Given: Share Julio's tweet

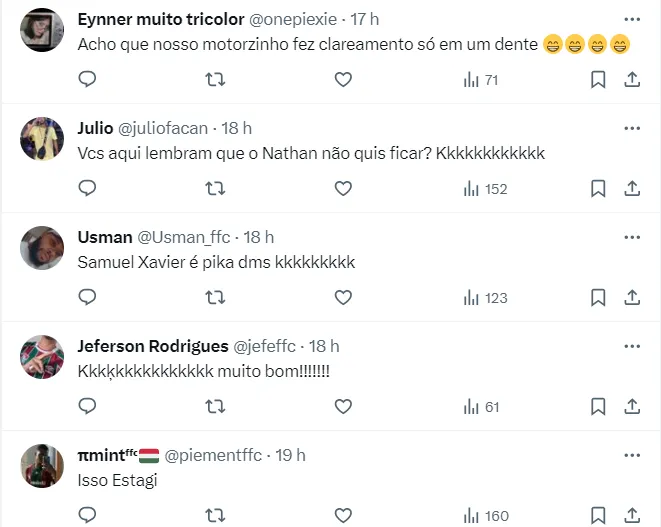Looking at the screenshot, I should pyautogui.click(x=632, y=188).
